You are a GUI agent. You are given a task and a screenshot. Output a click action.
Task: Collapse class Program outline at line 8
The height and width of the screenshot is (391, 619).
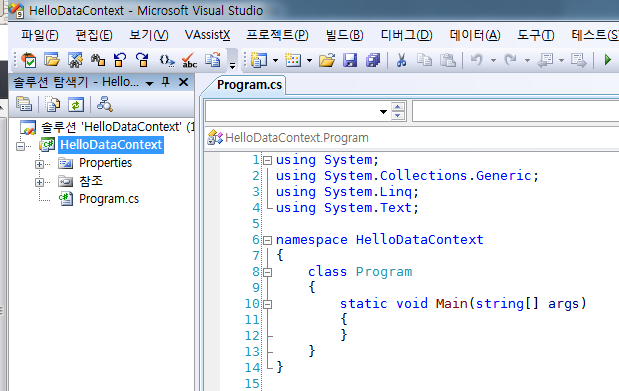pos(268,272)
